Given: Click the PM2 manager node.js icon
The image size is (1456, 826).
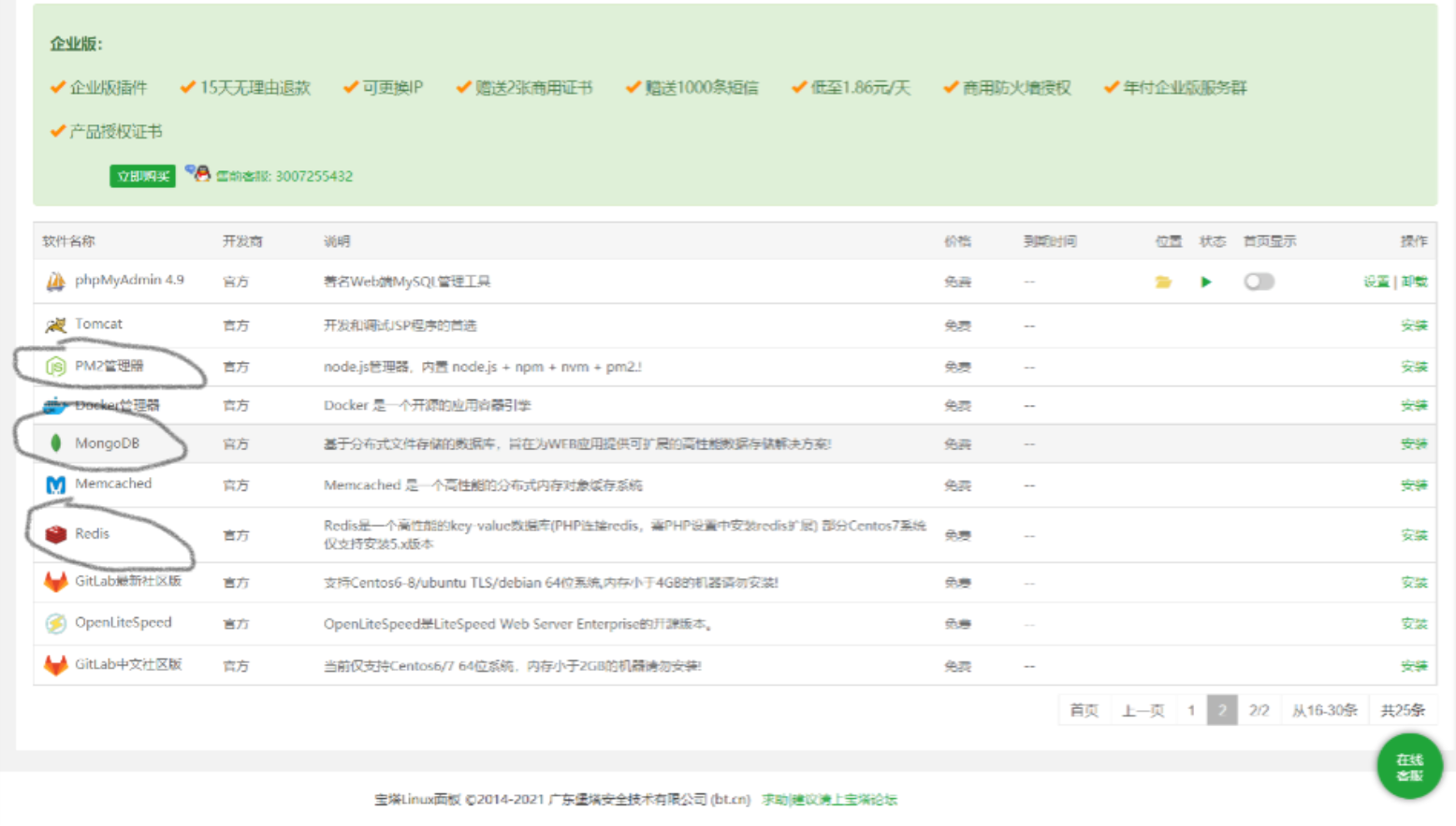Looking at the screenshot, I should pyautogui.click(x=55, y=367).
